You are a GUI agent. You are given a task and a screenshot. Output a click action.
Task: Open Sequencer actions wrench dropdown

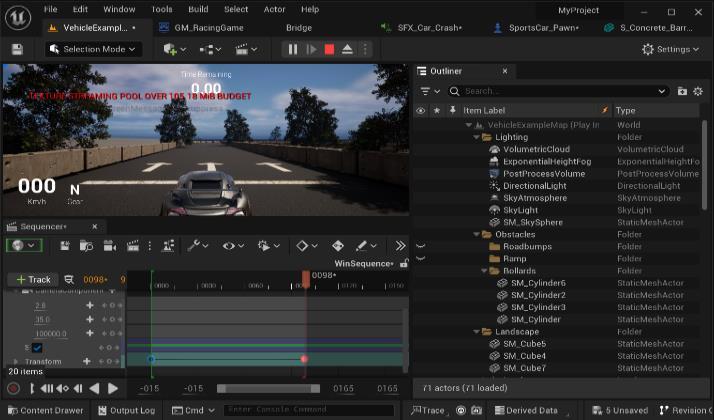tap(198, 246)
